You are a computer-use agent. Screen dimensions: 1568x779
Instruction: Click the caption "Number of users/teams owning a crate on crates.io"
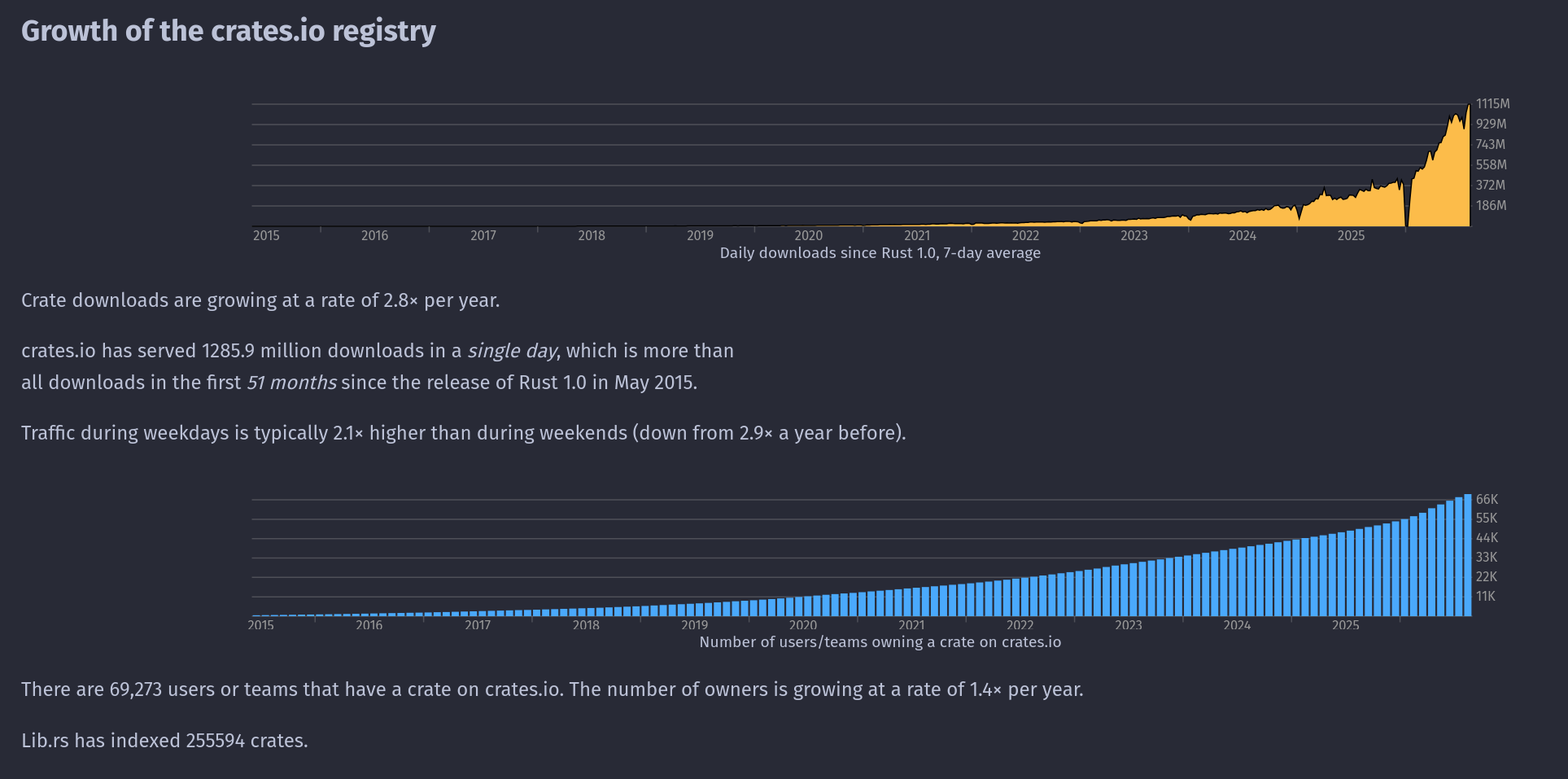(880, 642)
